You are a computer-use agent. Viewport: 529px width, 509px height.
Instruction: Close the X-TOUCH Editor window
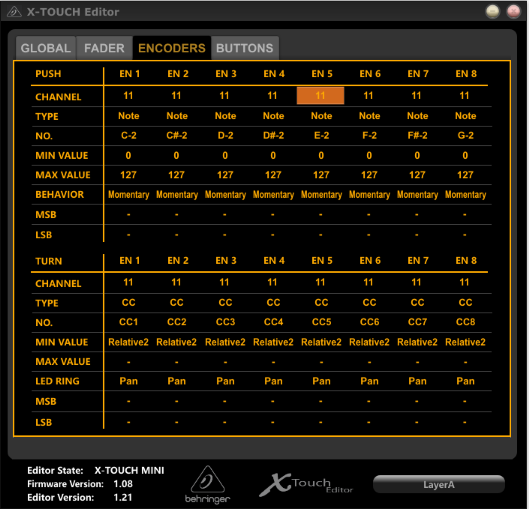pos(513,11)
